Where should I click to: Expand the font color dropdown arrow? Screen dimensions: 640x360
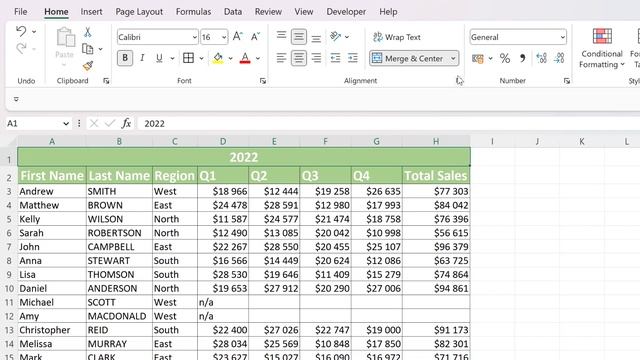258,58
